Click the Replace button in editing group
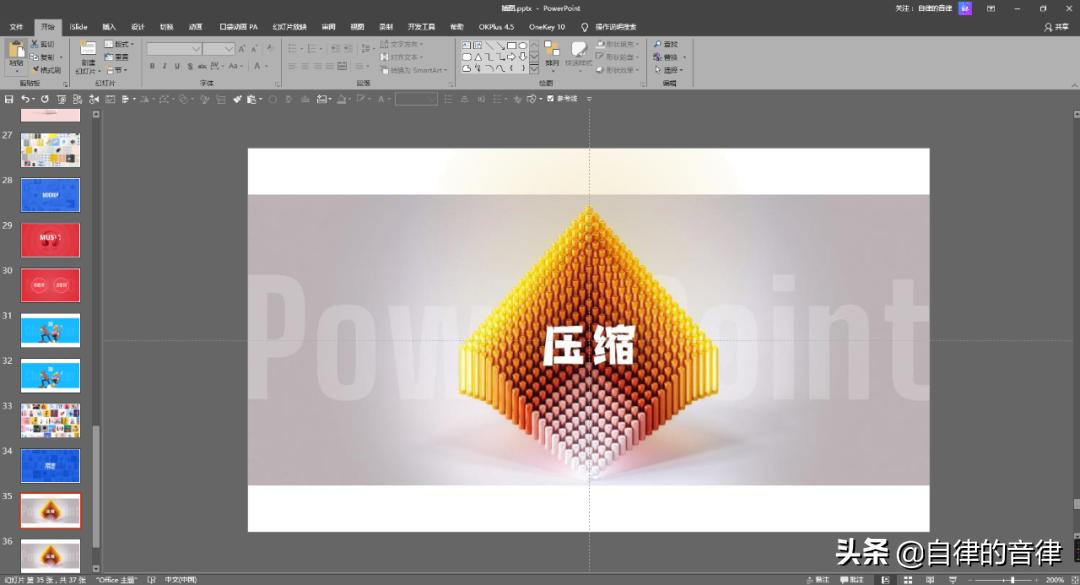The height and width of the screenshot is (585, 1080). 669,57
